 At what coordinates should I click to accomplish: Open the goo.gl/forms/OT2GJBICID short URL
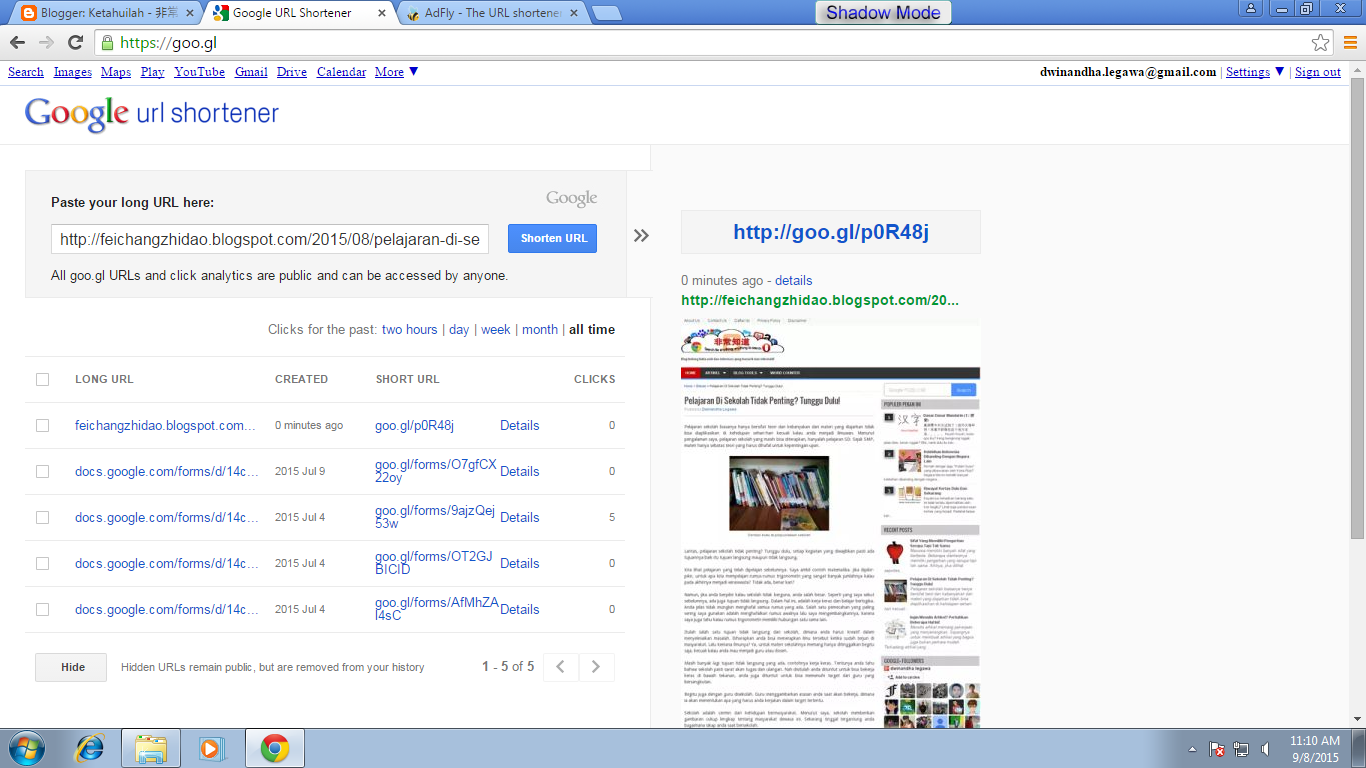tap(434, 563)
